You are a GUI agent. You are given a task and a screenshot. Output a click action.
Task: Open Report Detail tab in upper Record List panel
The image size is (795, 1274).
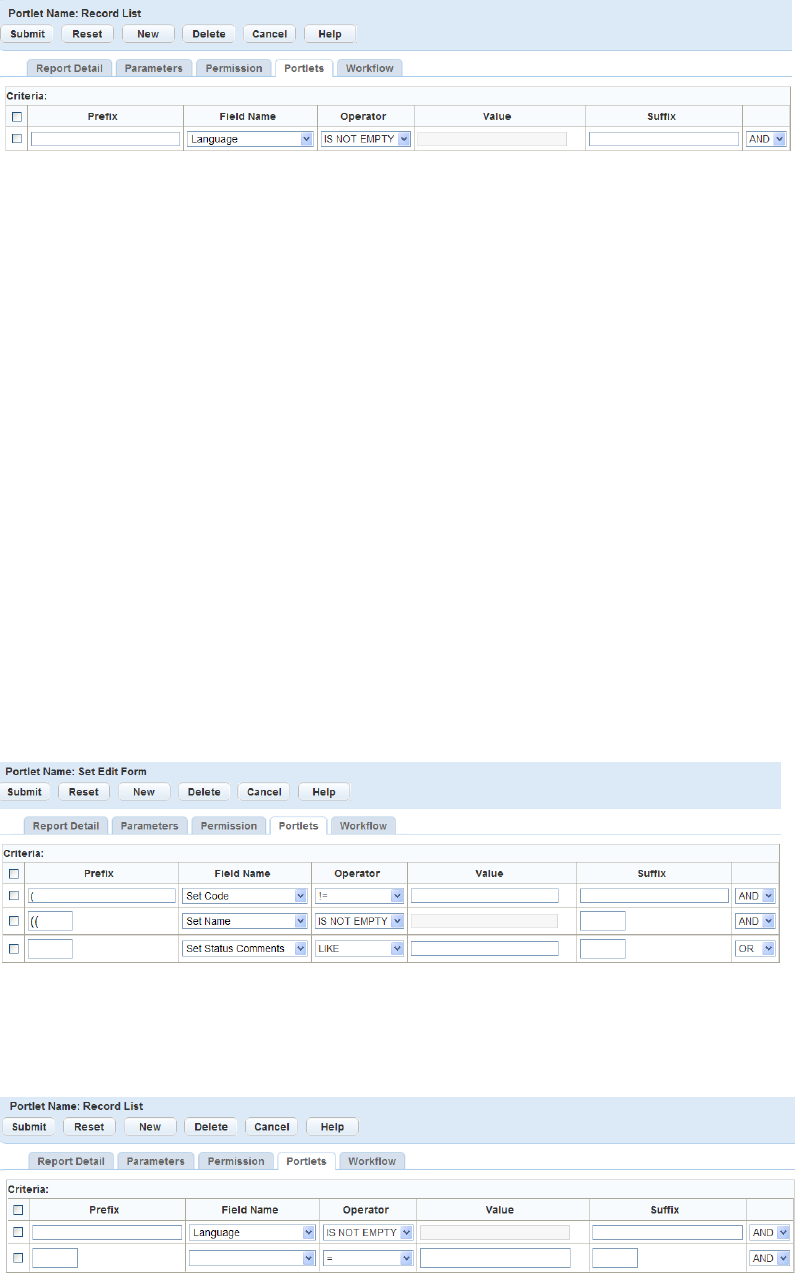[70, 69]
